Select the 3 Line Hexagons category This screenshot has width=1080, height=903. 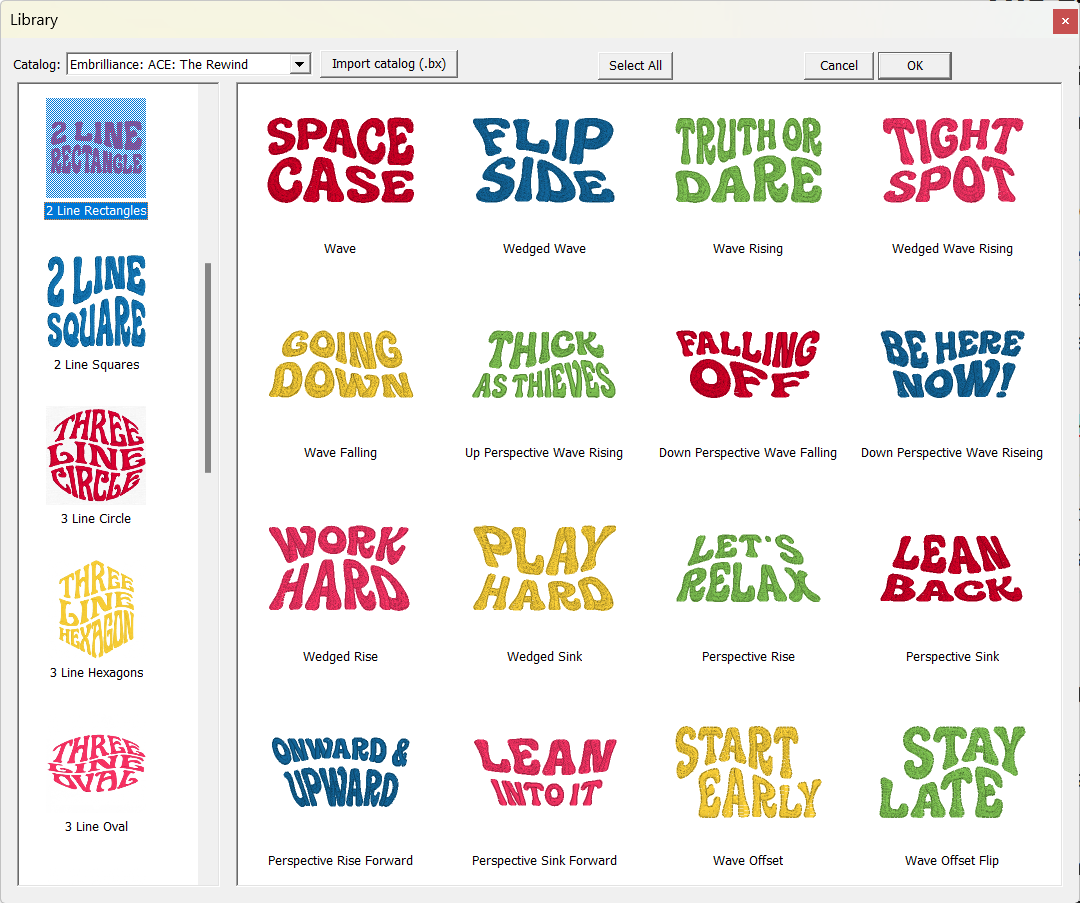(96, 609)
